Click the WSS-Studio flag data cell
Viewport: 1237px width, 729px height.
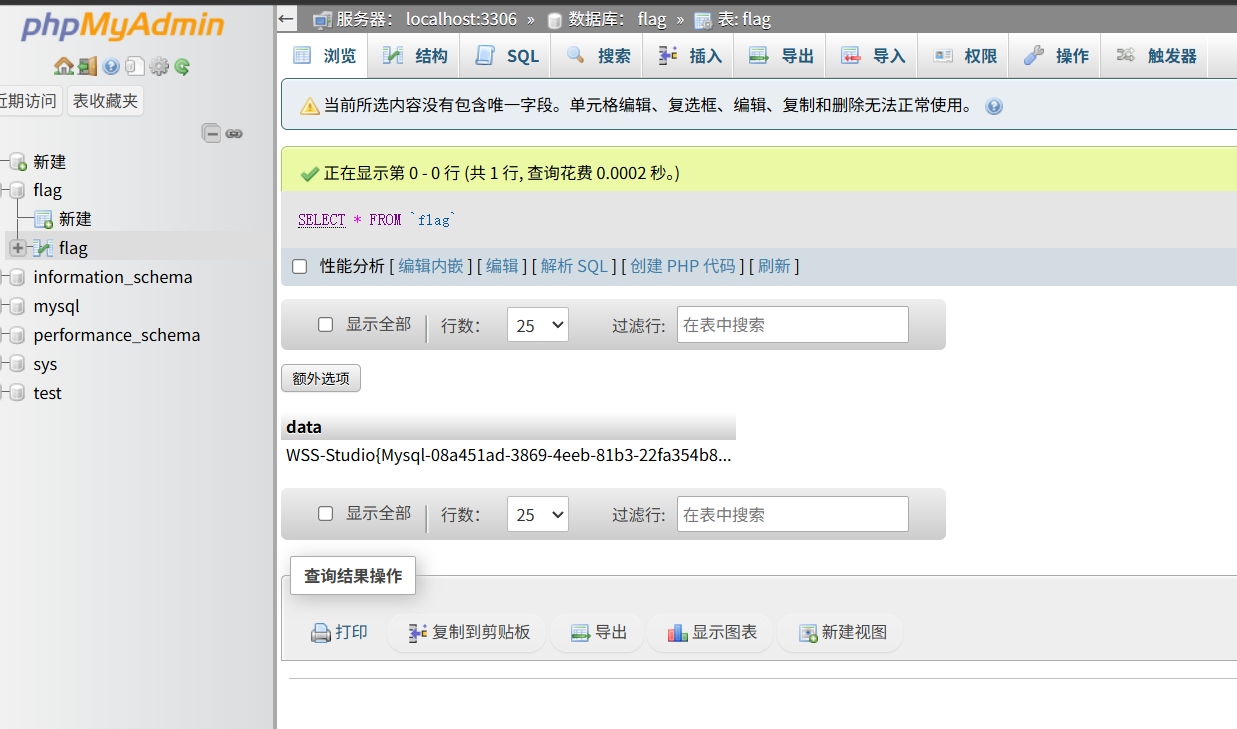tap(508, 456)
